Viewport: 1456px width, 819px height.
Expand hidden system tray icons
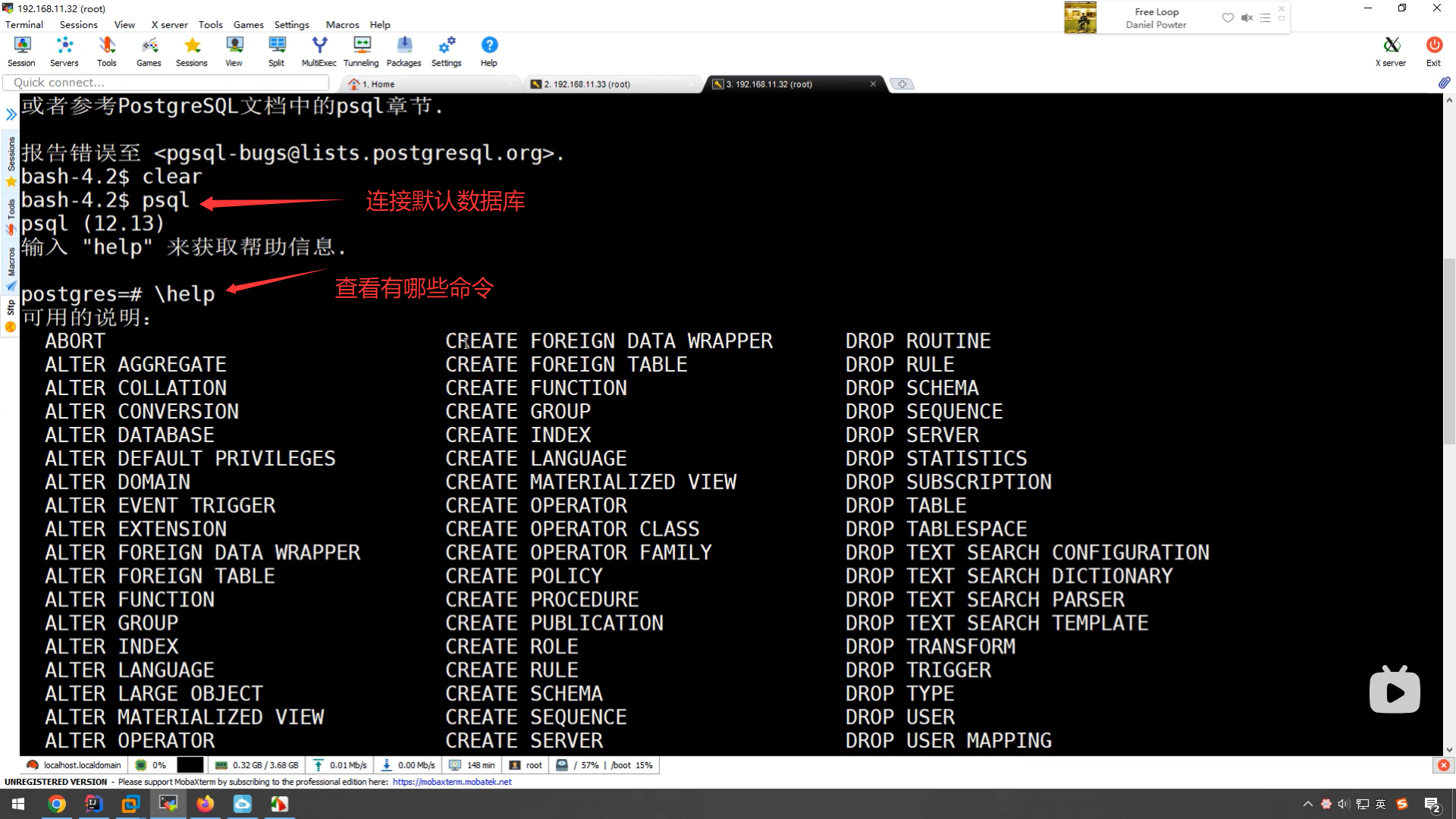click(1307, 804)
